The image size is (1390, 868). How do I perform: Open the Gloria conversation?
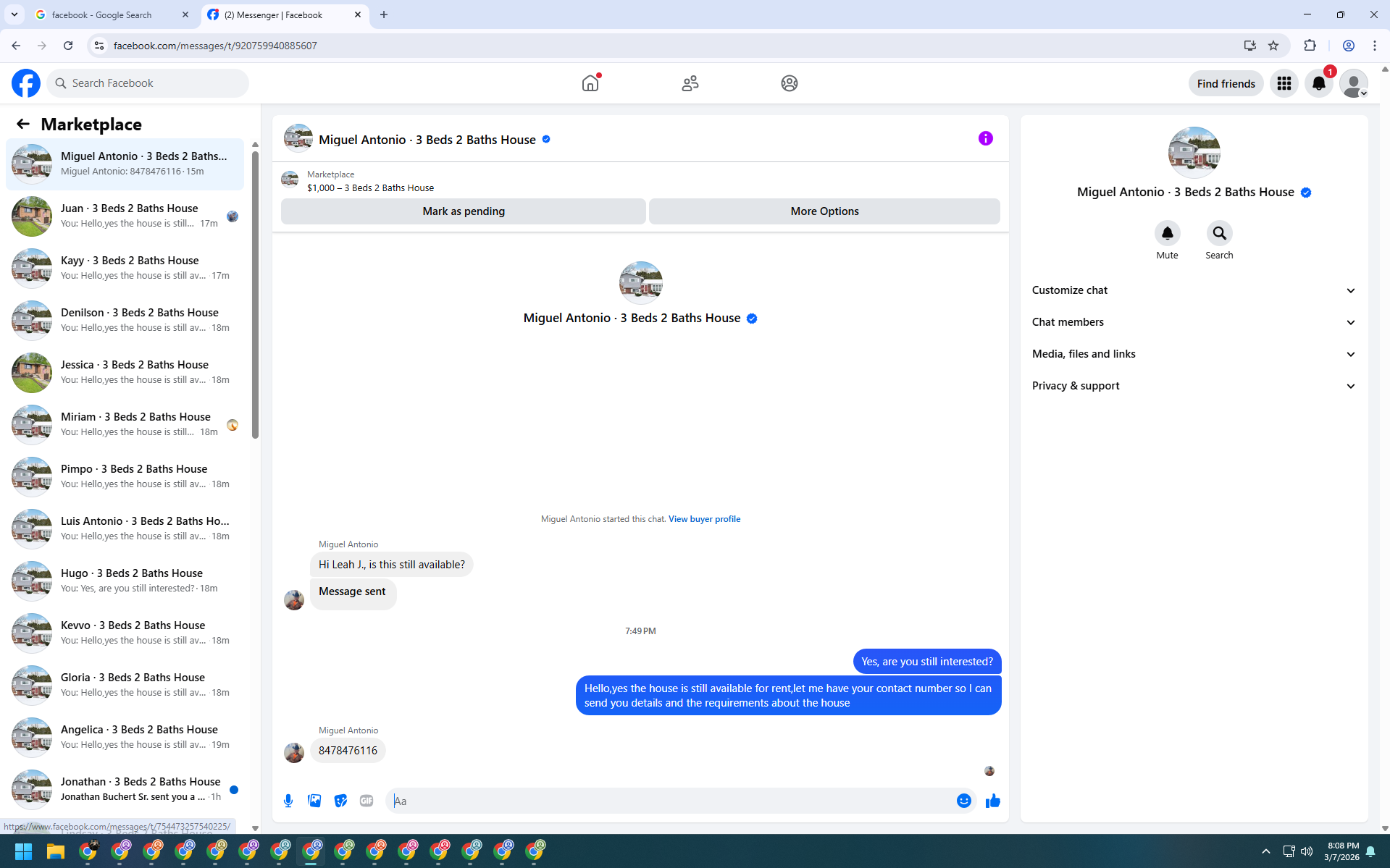click(x=125, y=685)
